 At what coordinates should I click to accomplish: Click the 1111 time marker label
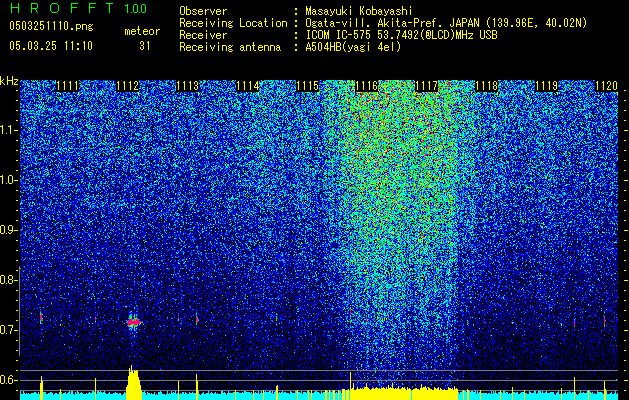(x=68, y=86)
